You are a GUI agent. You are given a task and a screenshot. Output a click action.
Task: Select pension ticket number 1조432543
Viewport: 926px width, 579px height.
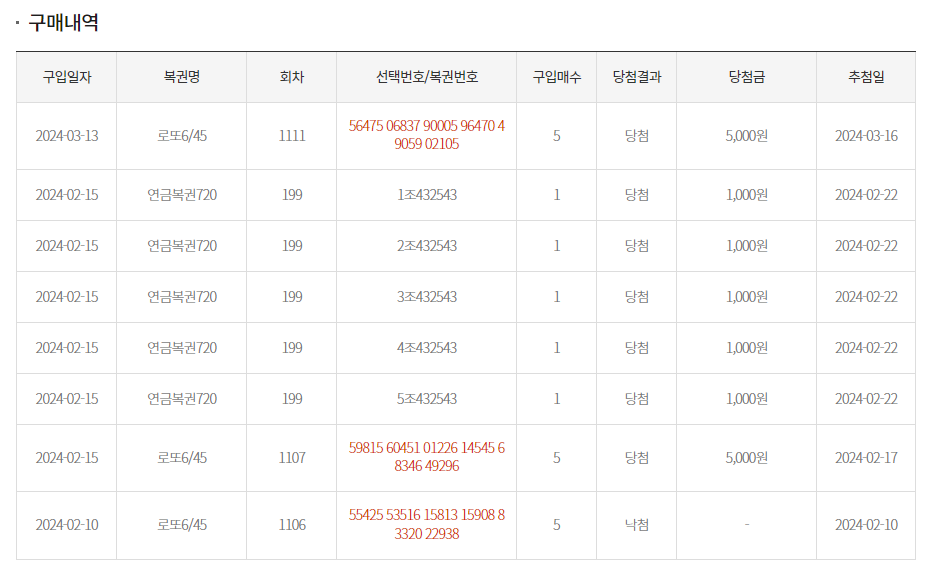pos(427,195)
